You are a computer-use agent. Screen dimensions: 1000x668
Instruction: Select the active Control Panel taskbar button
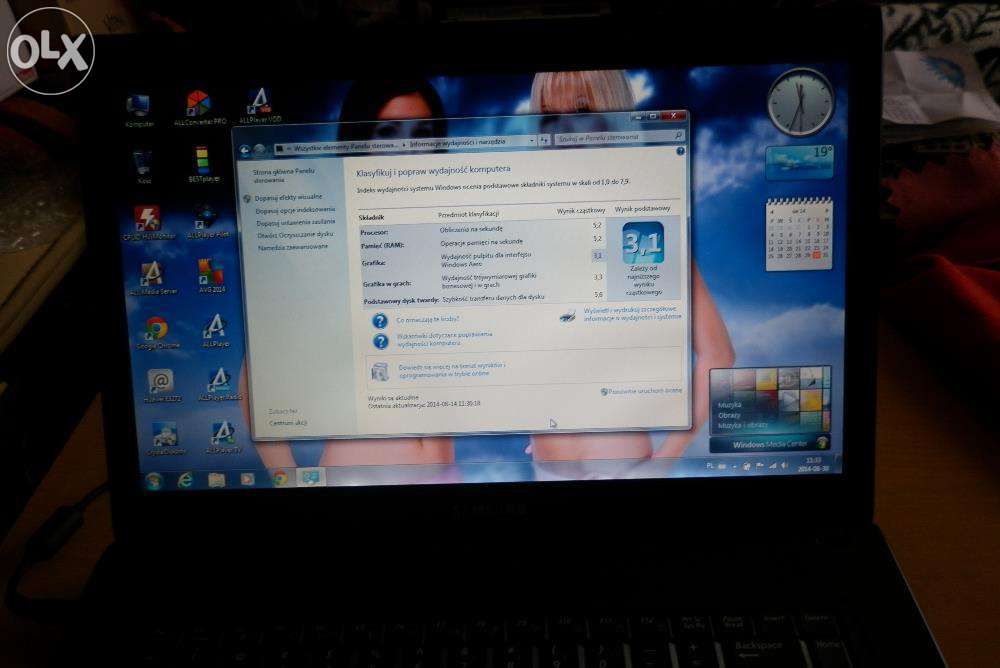pos(311,477)
